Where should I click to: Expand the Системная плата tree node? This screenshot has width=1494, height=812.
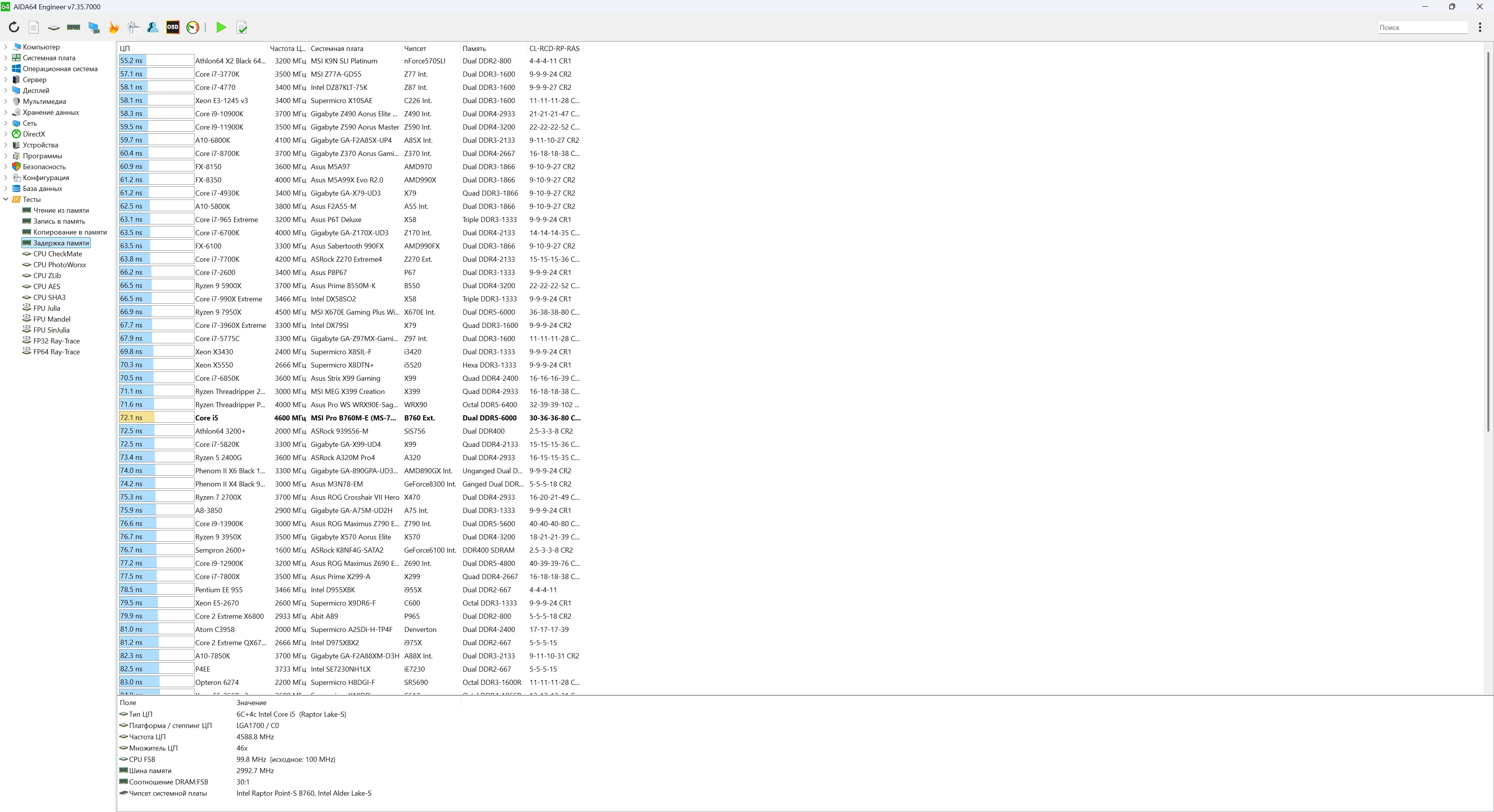click(6, 58)
